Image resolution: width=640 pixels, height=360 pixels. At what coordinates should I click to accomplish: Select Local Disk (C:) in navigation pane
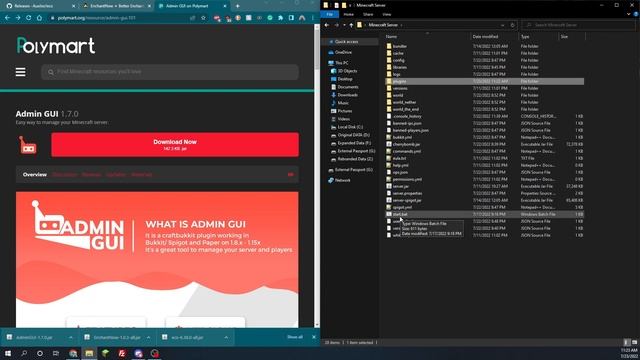click(x=350, y=127)
